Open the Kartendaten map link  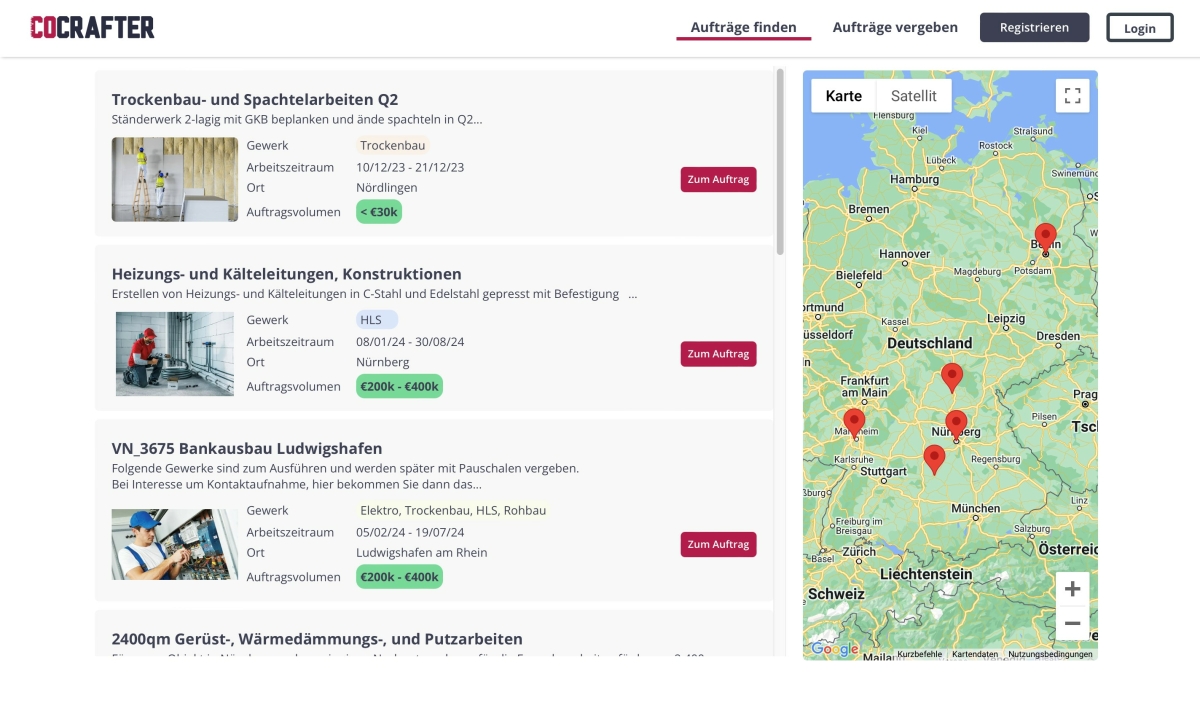tap(975, 654)
